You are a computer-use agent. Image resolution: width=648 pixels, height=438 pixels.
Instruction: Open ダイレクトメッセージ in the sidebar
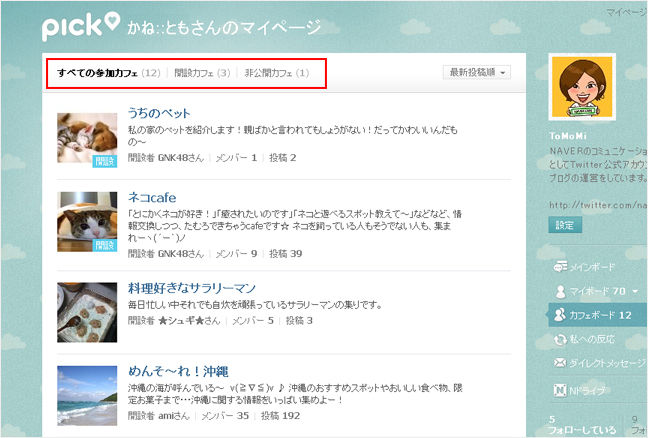600,363
